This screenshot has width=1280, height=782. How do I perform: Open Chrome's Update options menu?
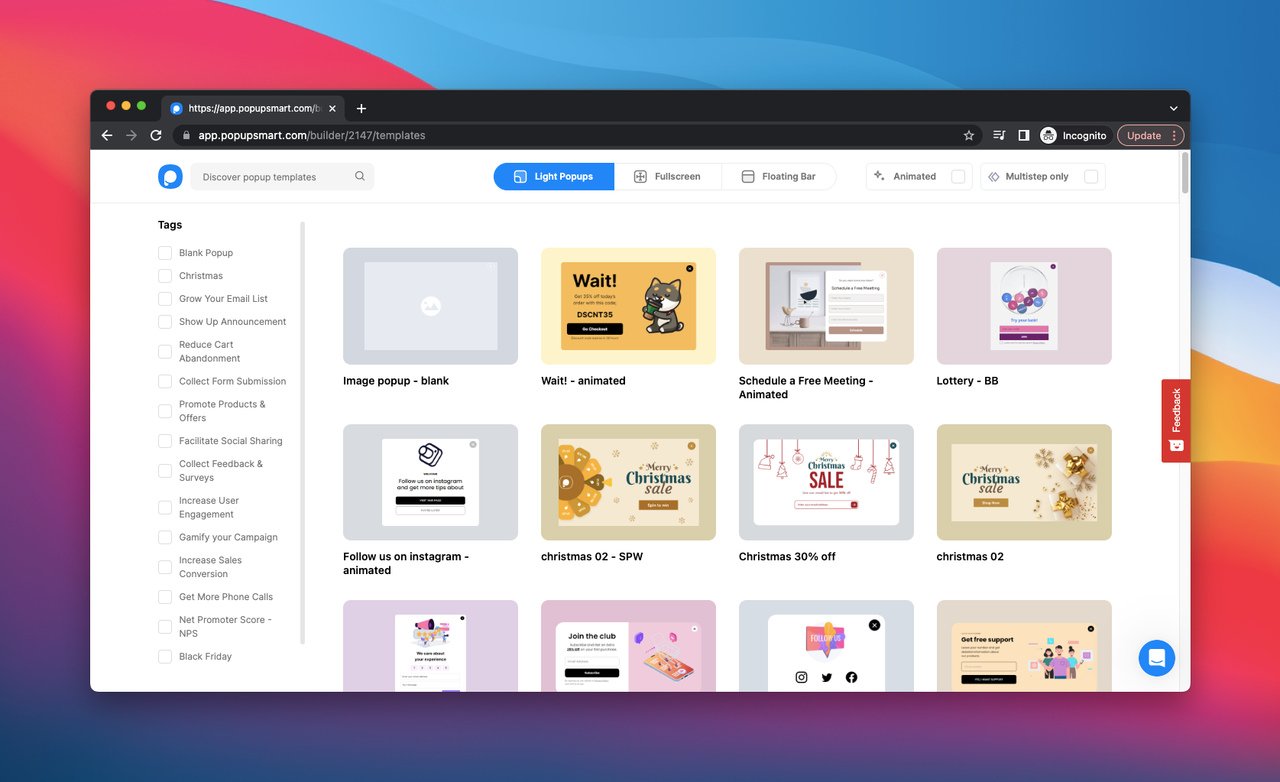(x=1172, y=135)
